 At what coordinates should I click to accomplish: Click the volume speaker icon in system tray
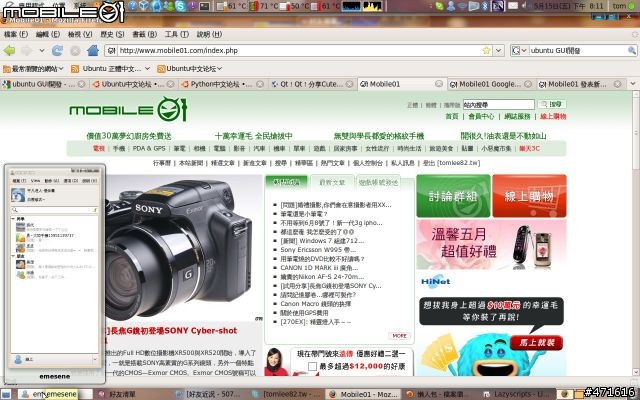[x=526, y=6]
